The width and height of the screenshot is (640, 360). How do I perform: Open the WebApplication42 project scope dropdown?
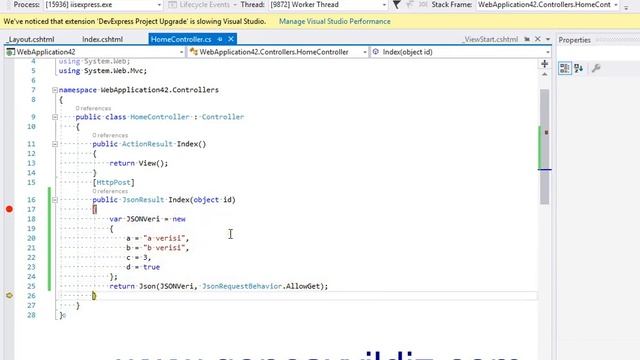point(181,52)
